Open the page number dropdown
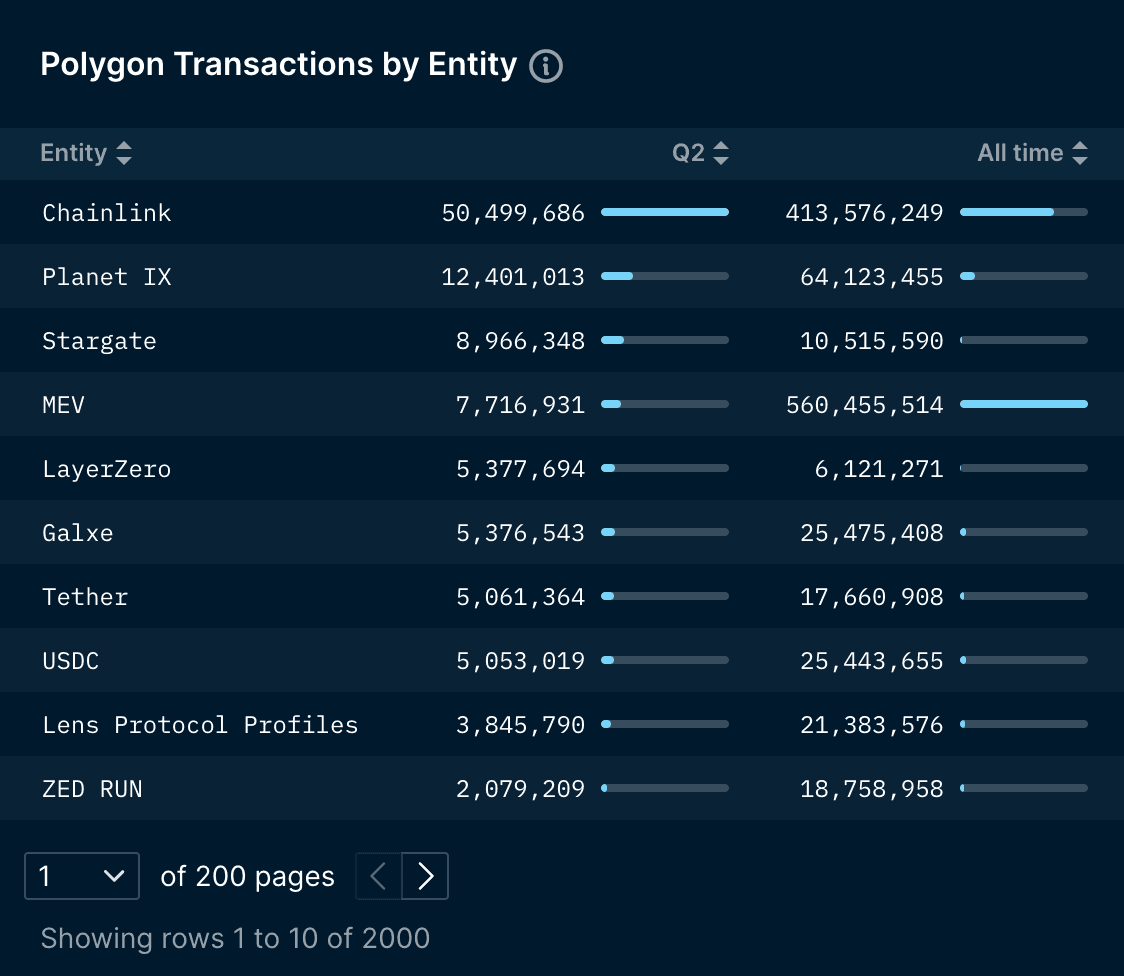The image size is (1124, 976). (x=81, y=876)
